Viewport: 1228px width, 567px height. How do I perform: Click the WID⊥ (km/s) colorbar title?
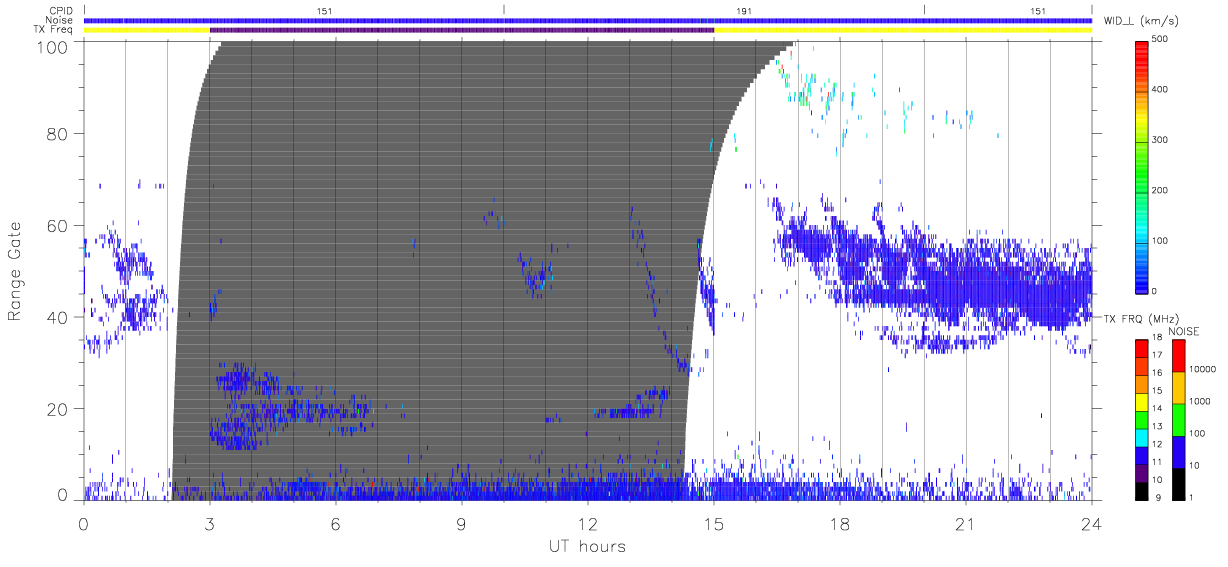(x=1141, y=20)
